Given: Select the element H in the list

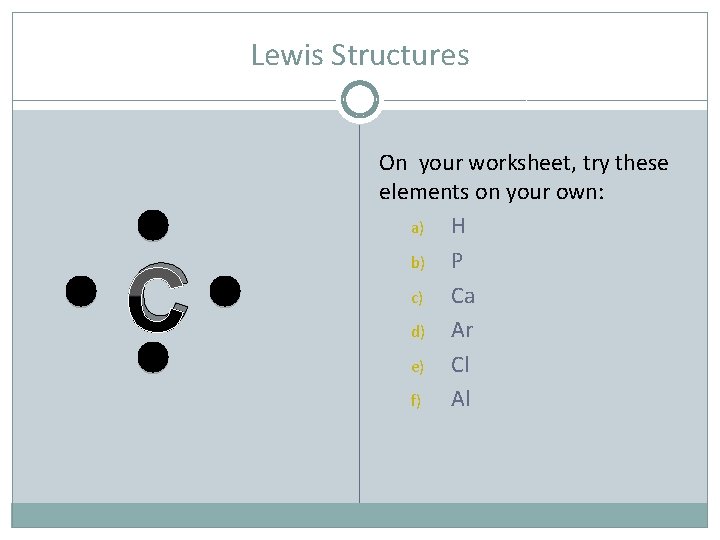Looking at the screenshot, I should click(x=458, y=226).
